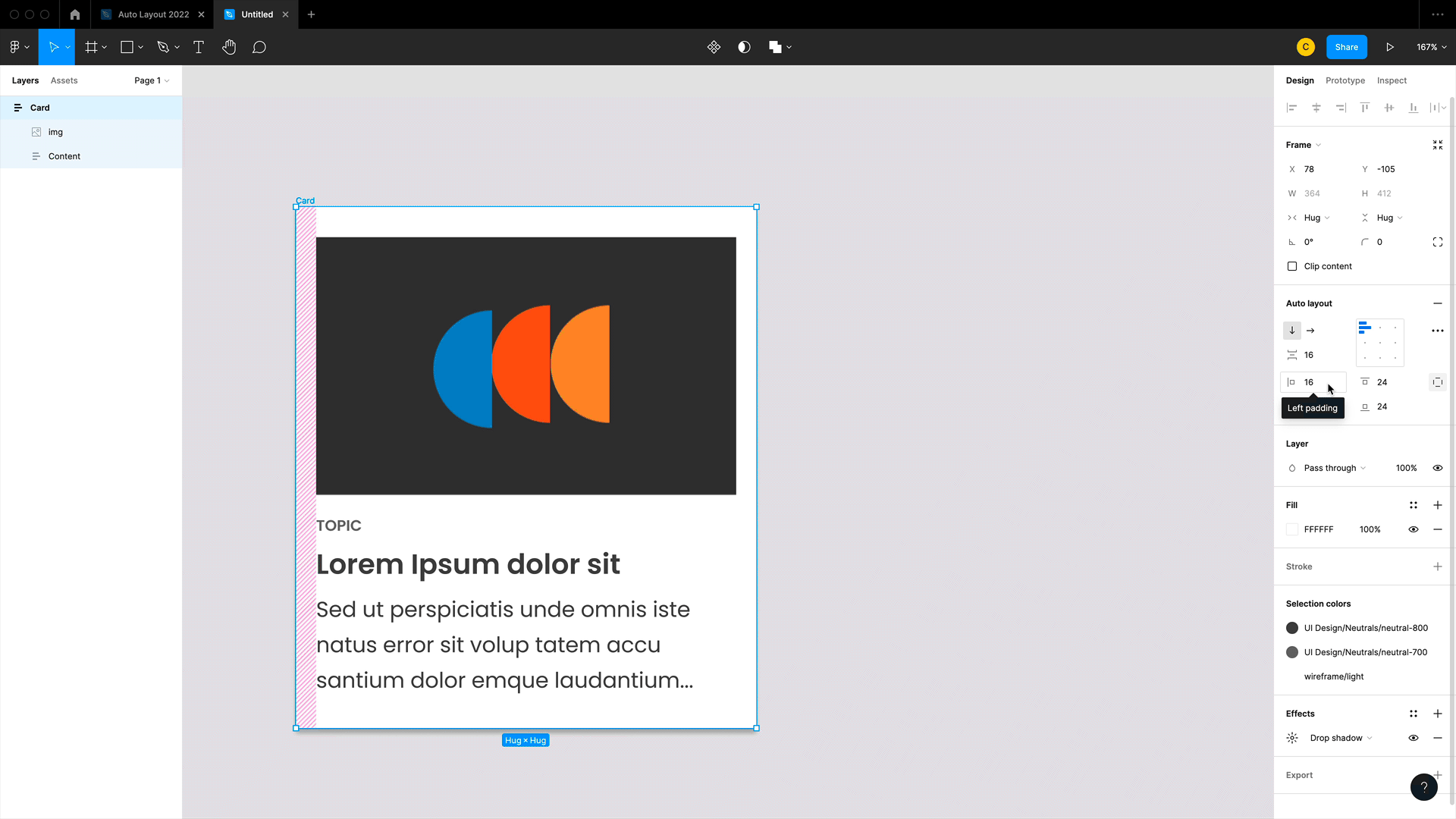Switch to the Inspect tab

coord(1392,80)
